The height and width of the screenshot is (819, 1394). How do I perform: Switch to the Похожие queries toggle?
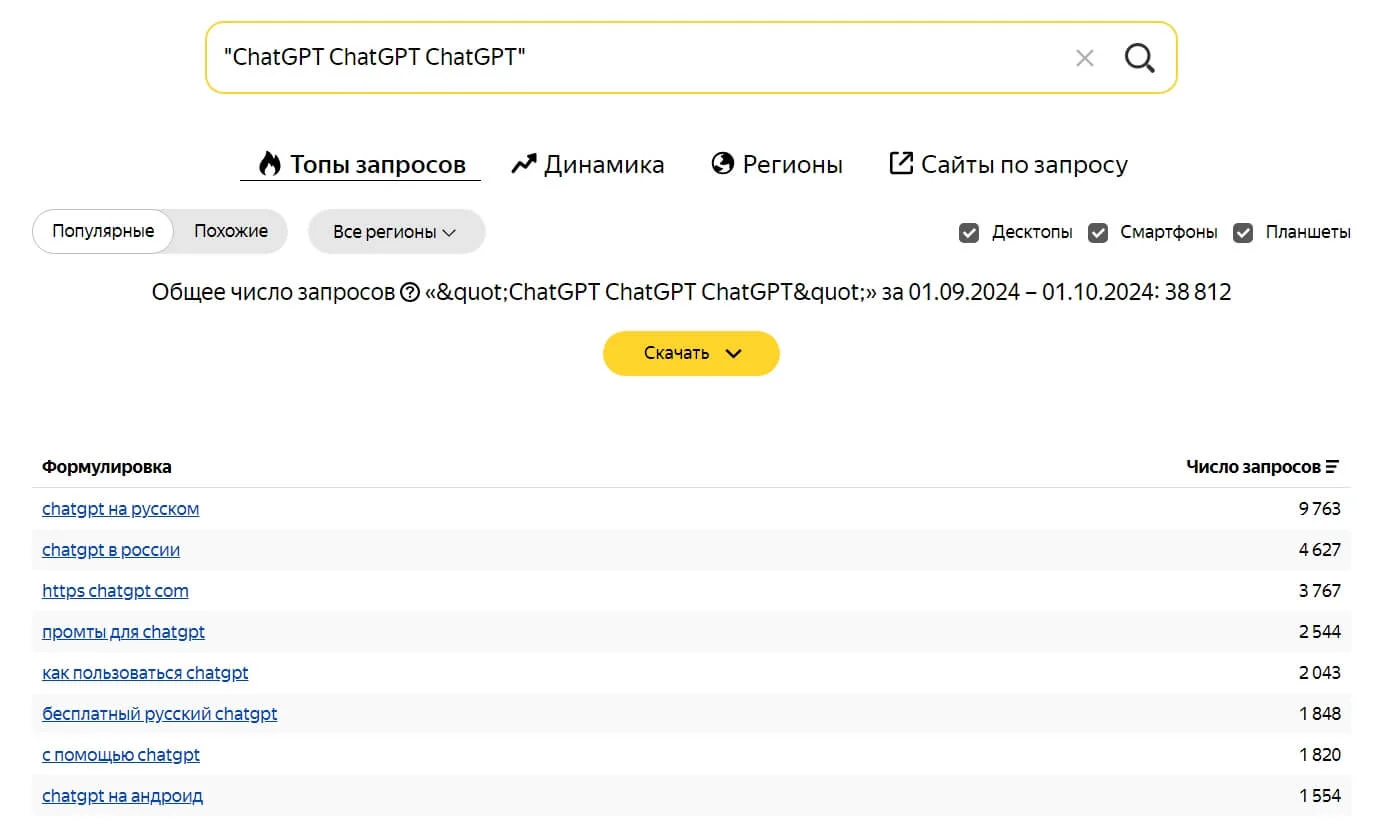click(231, 231)
